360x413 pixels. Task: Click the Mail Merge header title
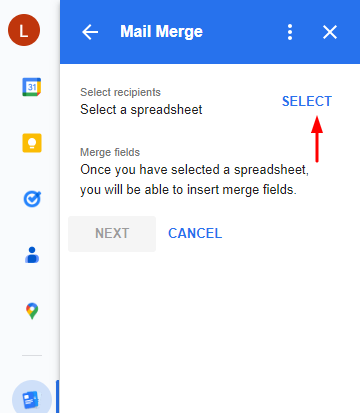click(161, 32)
